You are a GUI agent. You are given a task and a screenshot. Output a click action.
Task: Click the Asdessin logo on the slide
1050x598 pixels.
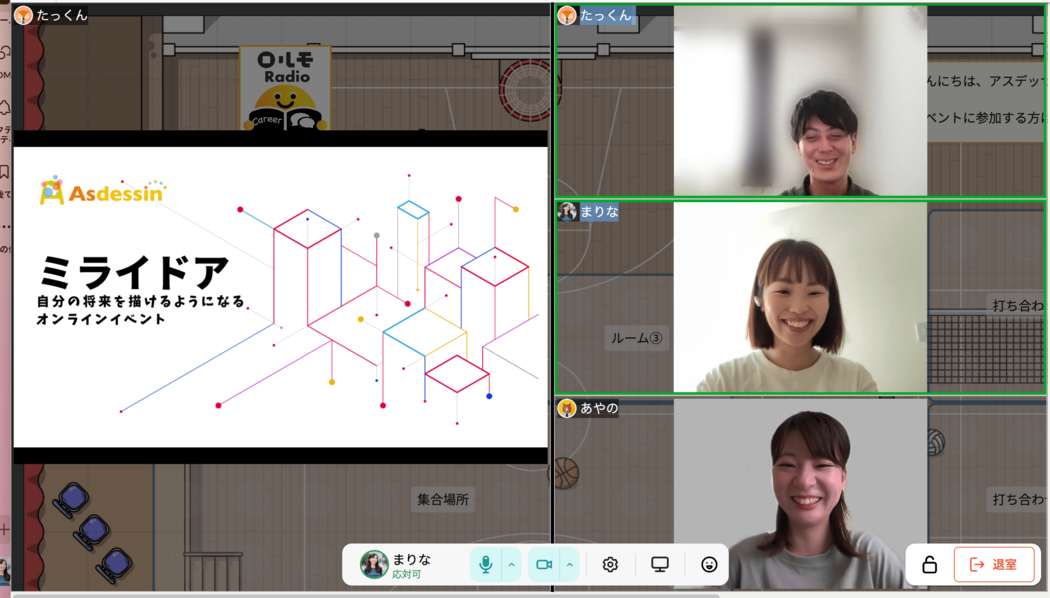[102, 191]
